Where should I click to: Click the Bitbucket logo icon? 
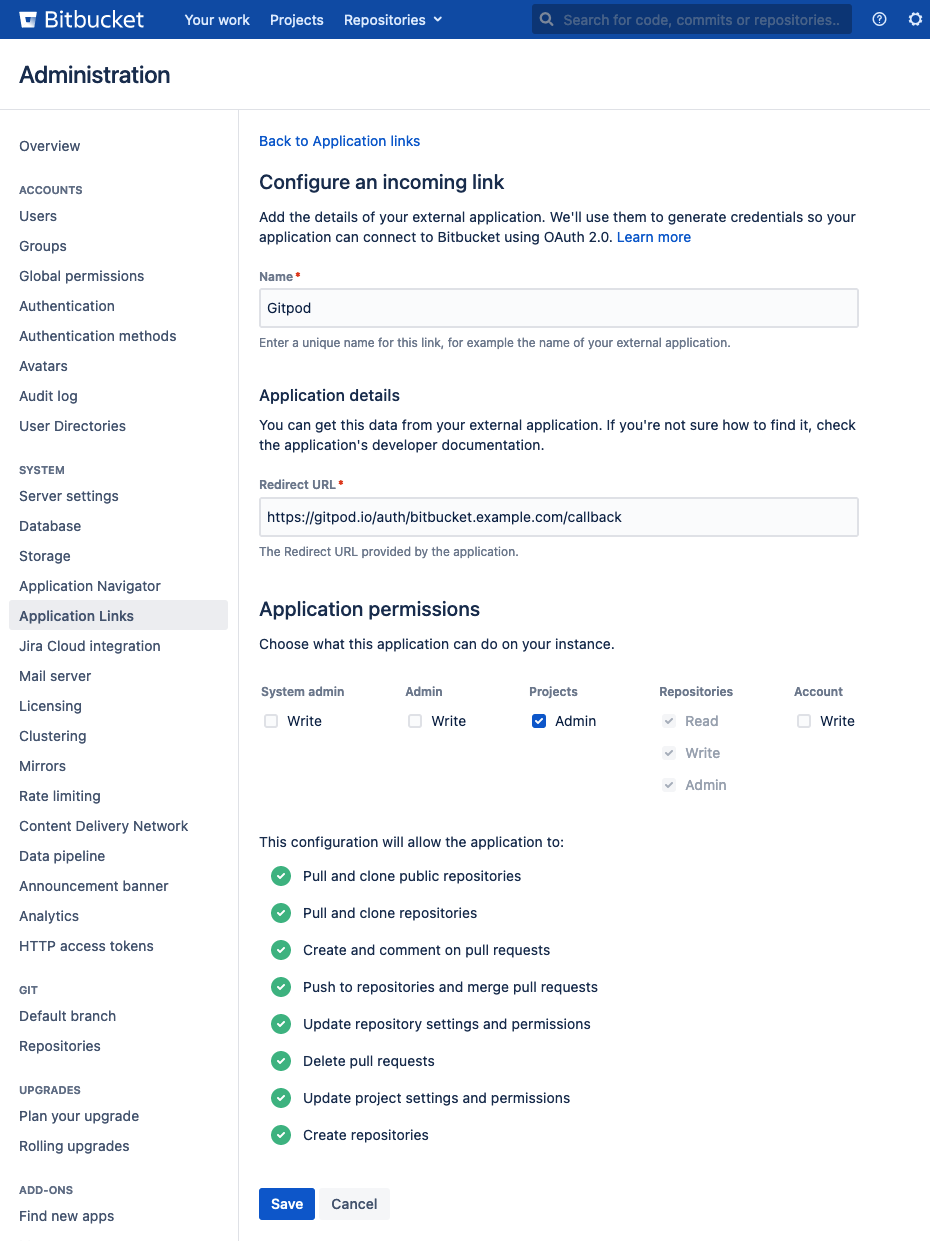[28, 18]
